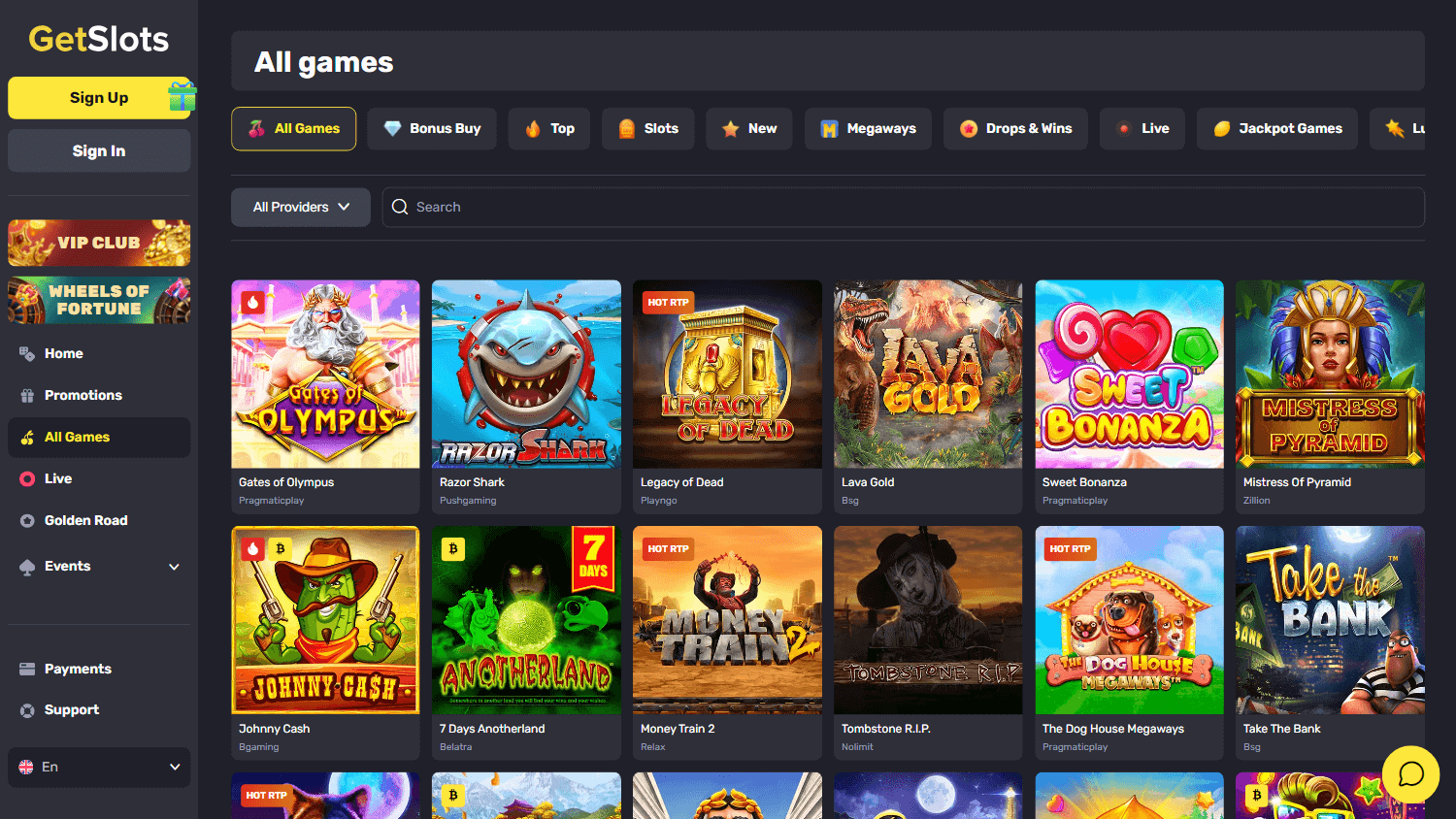
Task: Click the Golden Road icon in sidebar
Action: point(27,521)
